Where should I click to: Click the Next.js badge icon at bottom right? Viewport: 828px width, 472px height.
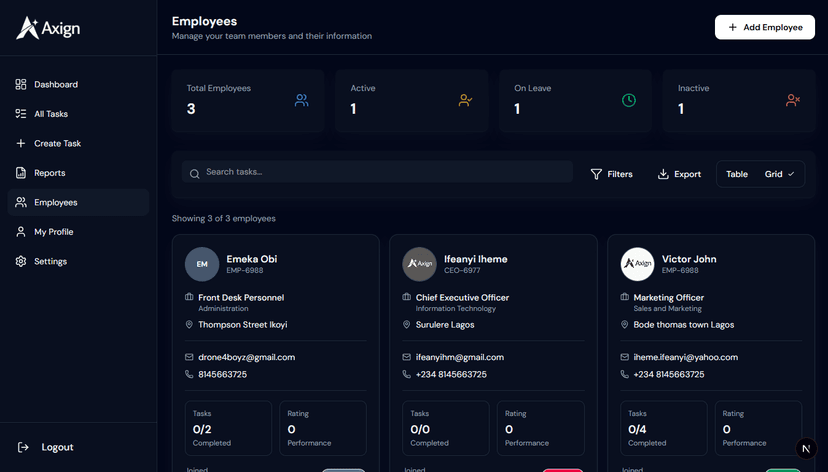807,449
